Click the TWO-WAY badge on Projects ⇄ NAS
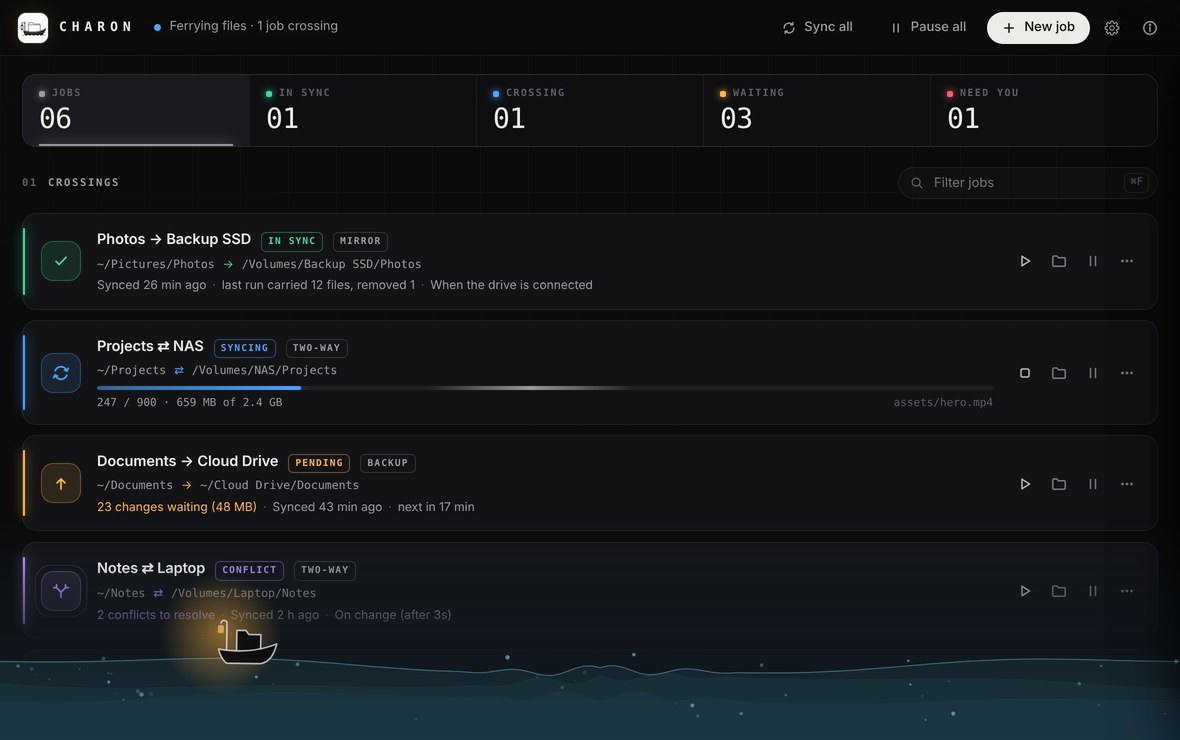Viewport: 1180px width, 740px height. coord(316,348)
